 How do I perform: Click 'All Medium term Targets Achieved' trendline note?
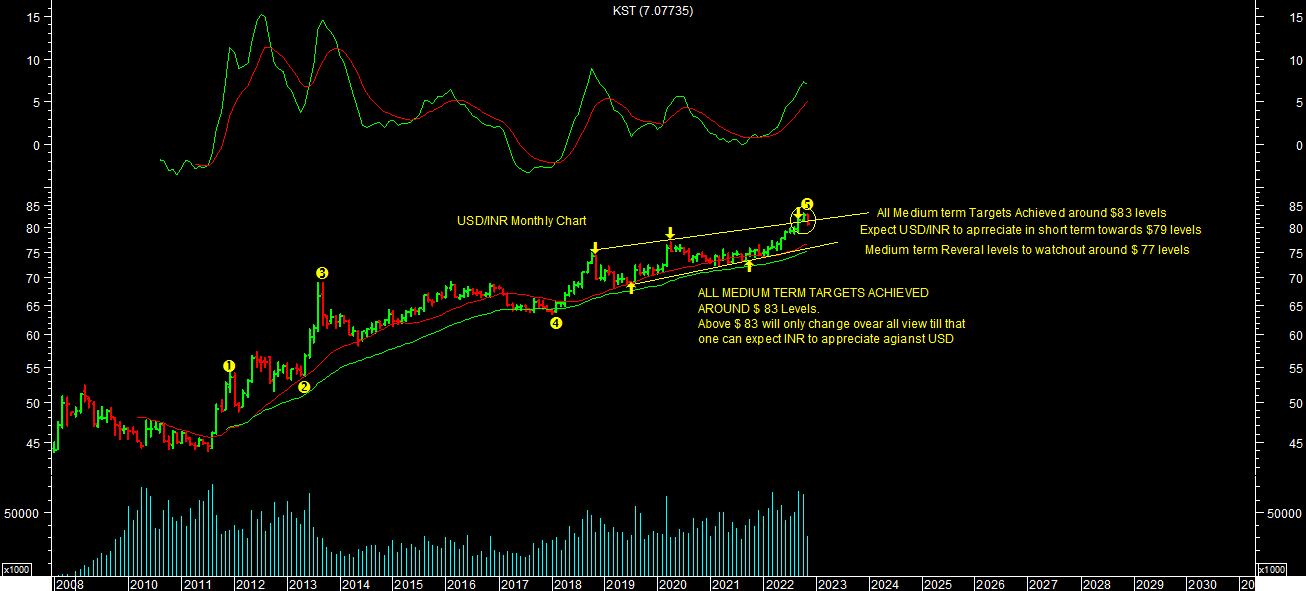click(x=1021, y=213)
